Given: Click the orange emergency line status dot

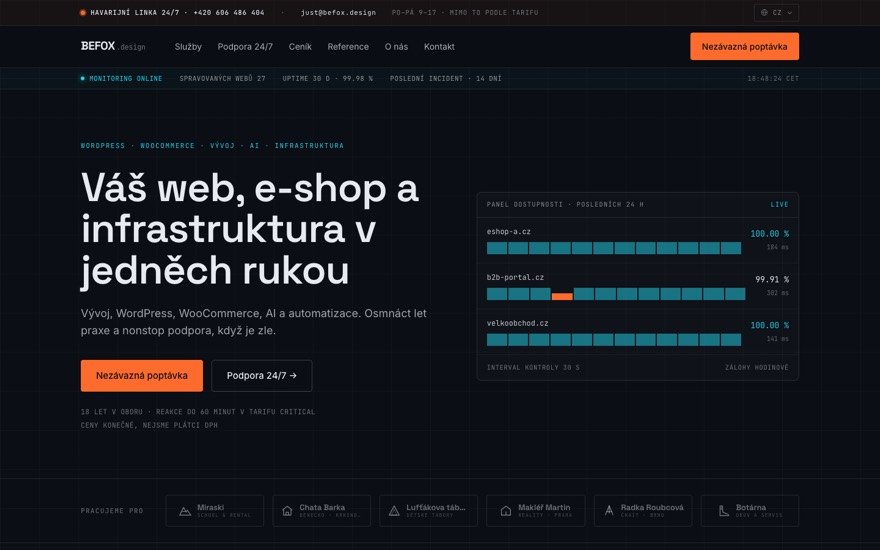Looking at the screenshot, I should [83, 12].
